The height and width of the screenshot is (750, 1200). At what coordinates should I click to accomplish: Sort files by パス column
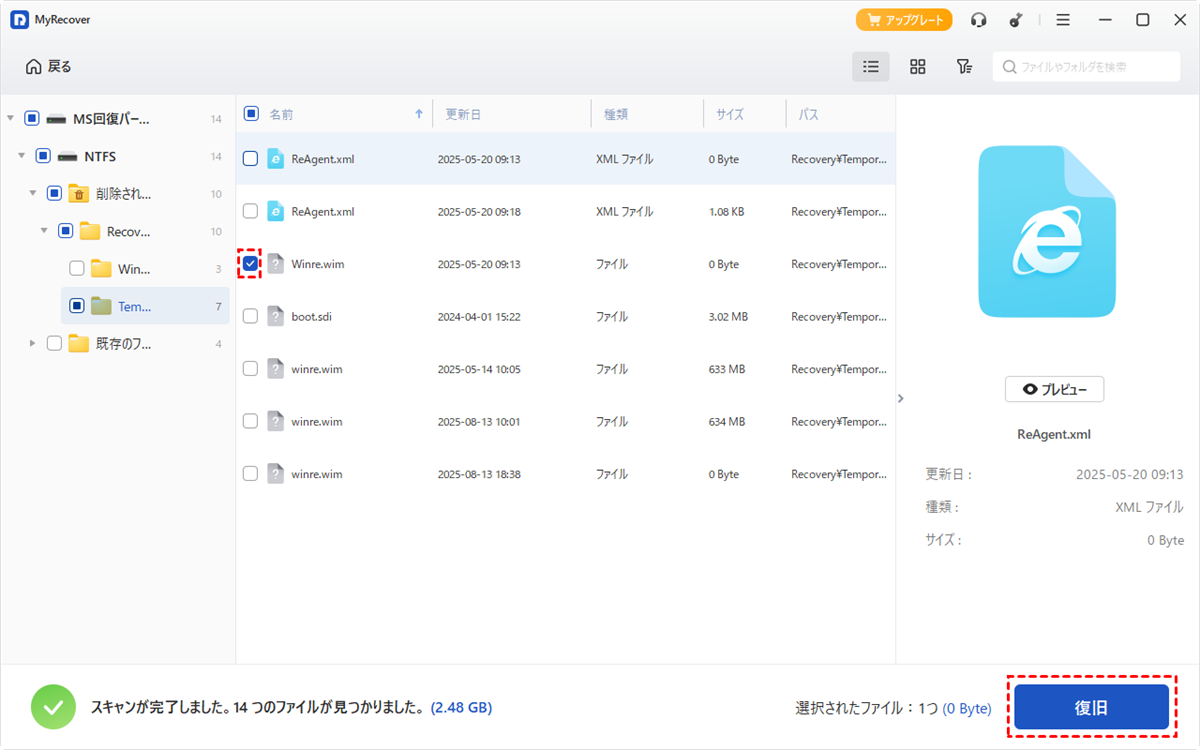pyautogui.click(x=808, y=115)
